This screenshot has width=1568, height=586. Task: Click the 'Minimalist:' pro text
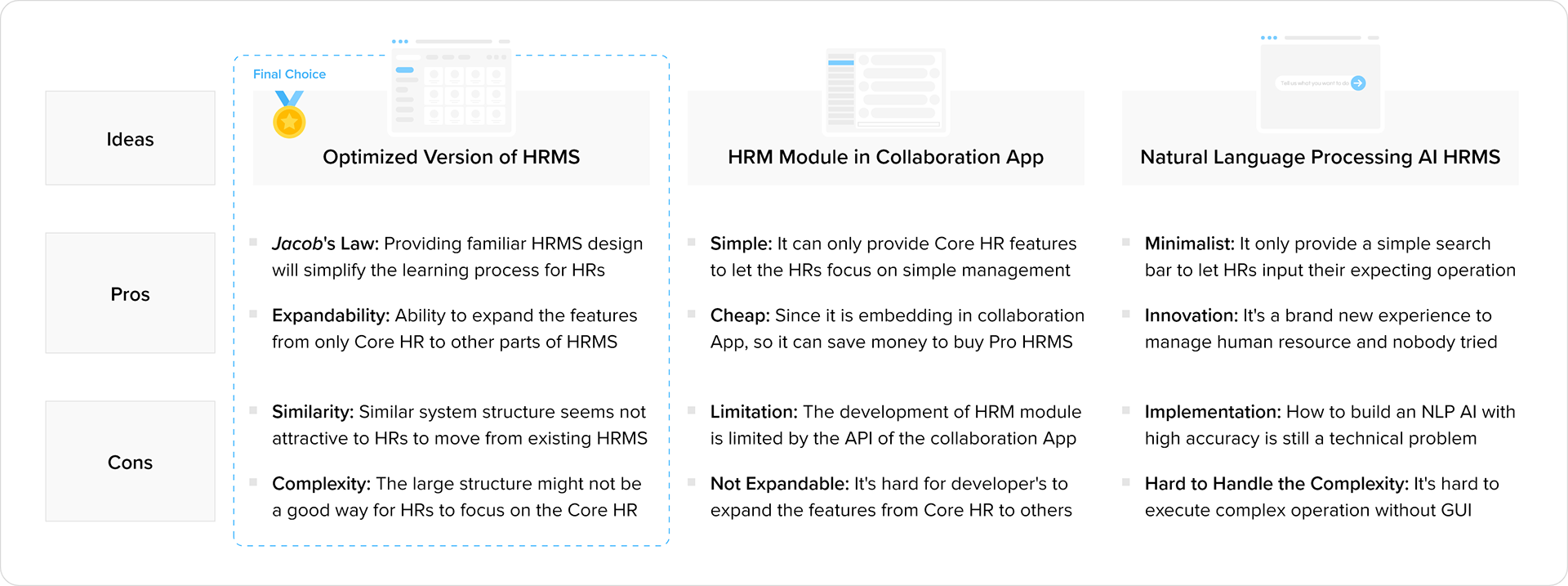click(1190, 244)
